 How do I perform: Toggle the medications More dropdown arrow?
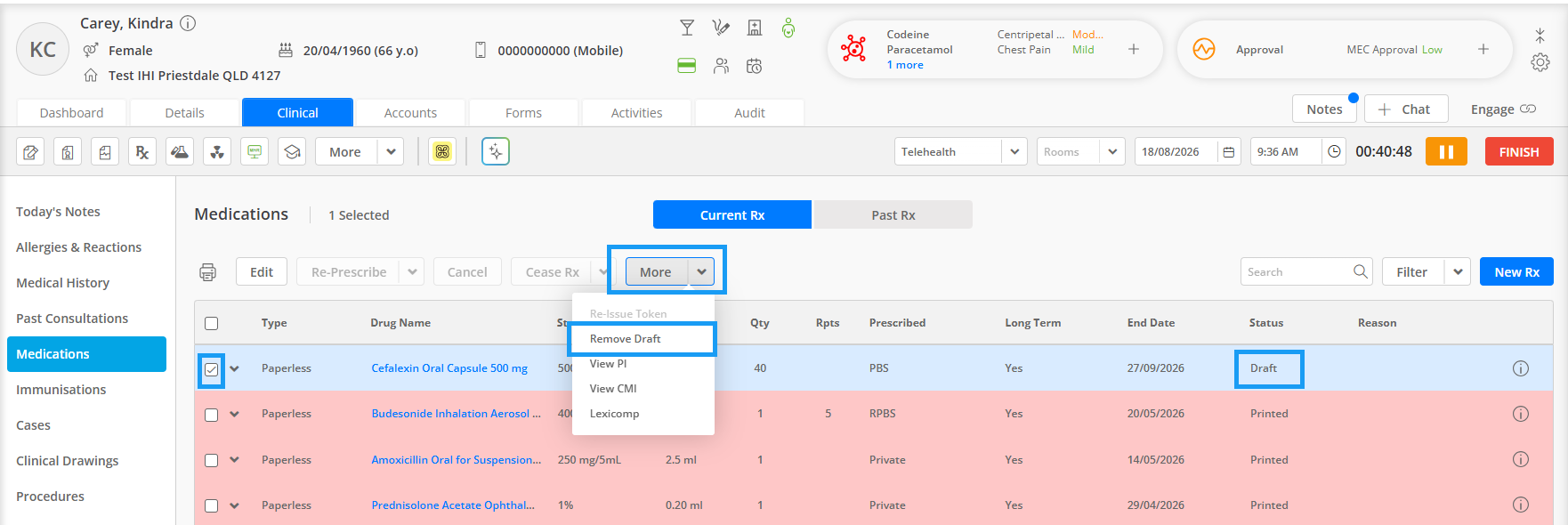click(701, 272)
